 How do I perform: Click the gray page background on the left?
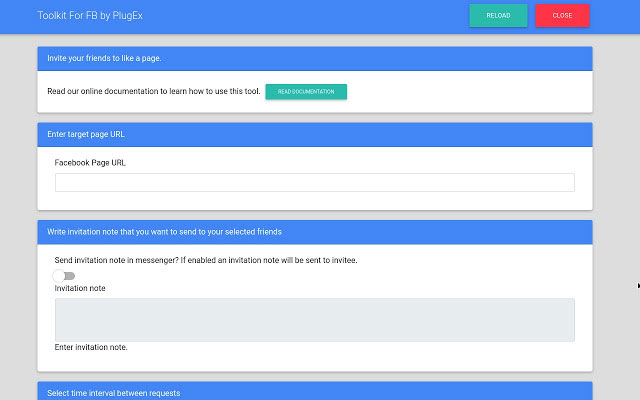[17, 200]
